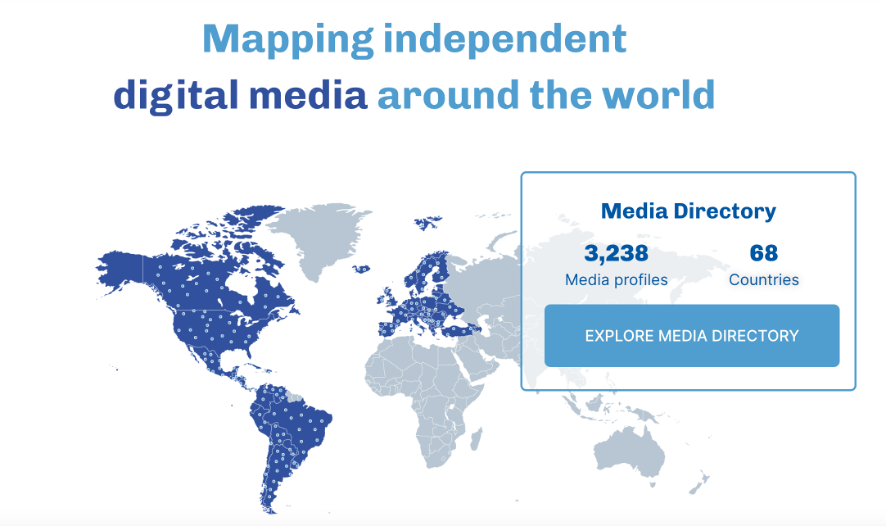Screen dimensions: 887x527
Task: Select the Media Directory card title
Action: click(x=688, y=211)
